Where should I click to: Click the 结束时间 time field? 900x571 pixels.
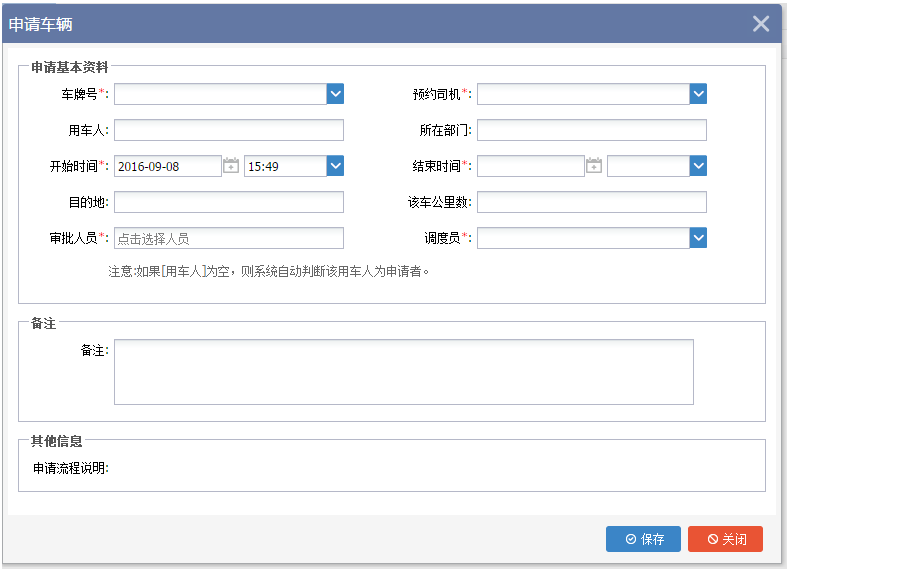pos(648,166)
